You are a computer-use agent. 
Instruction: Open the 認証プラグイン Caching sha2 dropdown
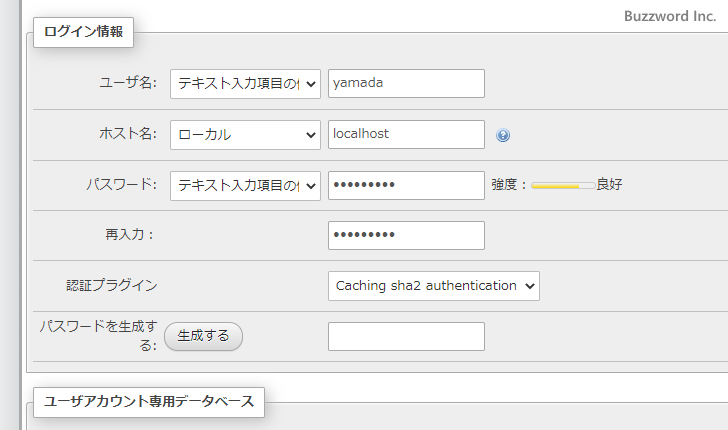pos(434,286)
